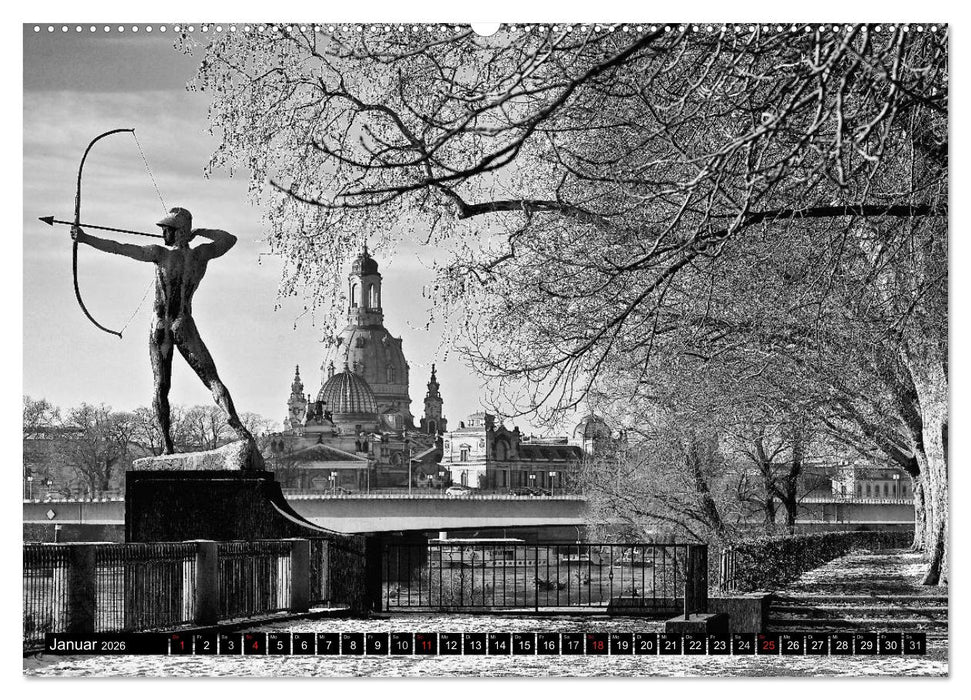Click the black calendar strip background
Screen dimensions: 971x700
(150, 645)
